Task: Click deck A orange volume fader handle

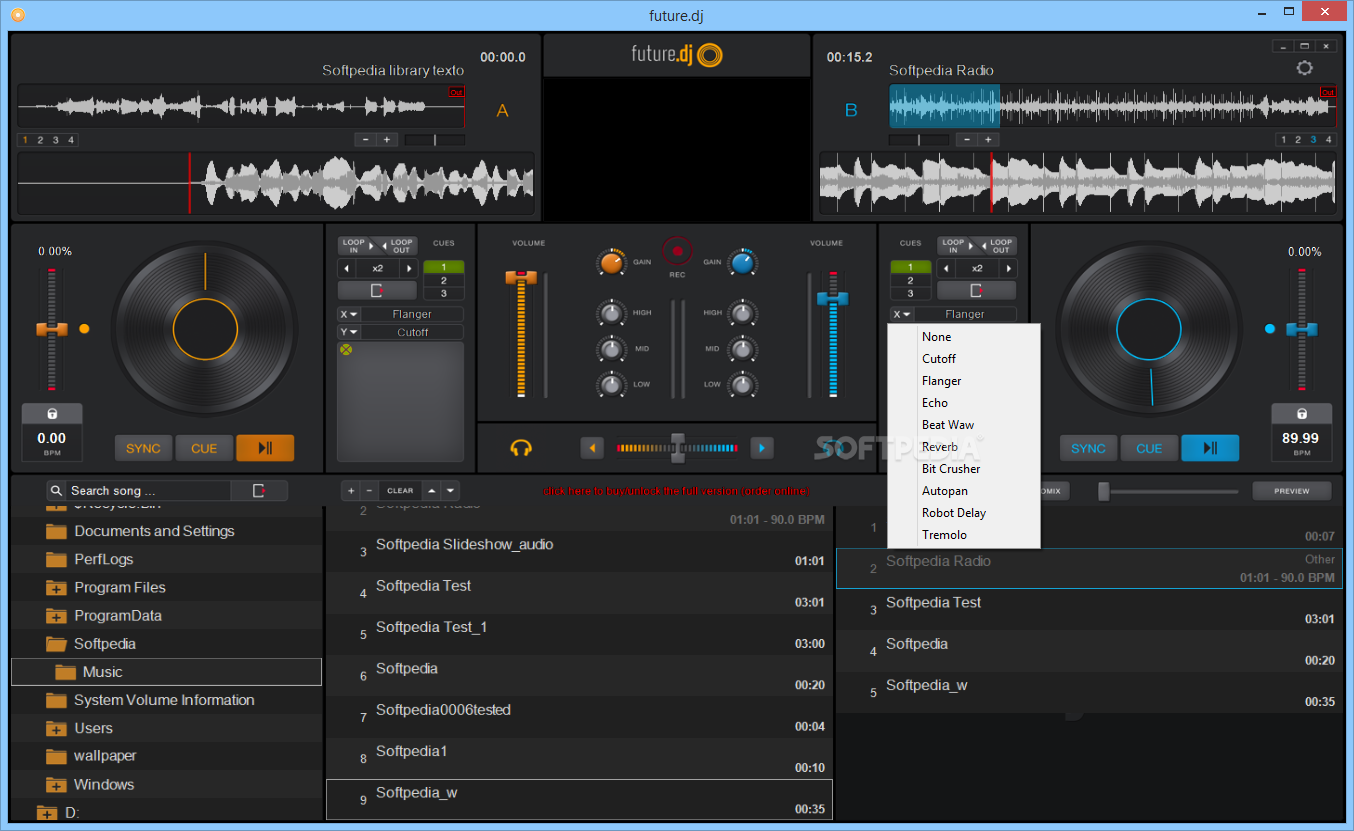Action: (x=521, y=277)
